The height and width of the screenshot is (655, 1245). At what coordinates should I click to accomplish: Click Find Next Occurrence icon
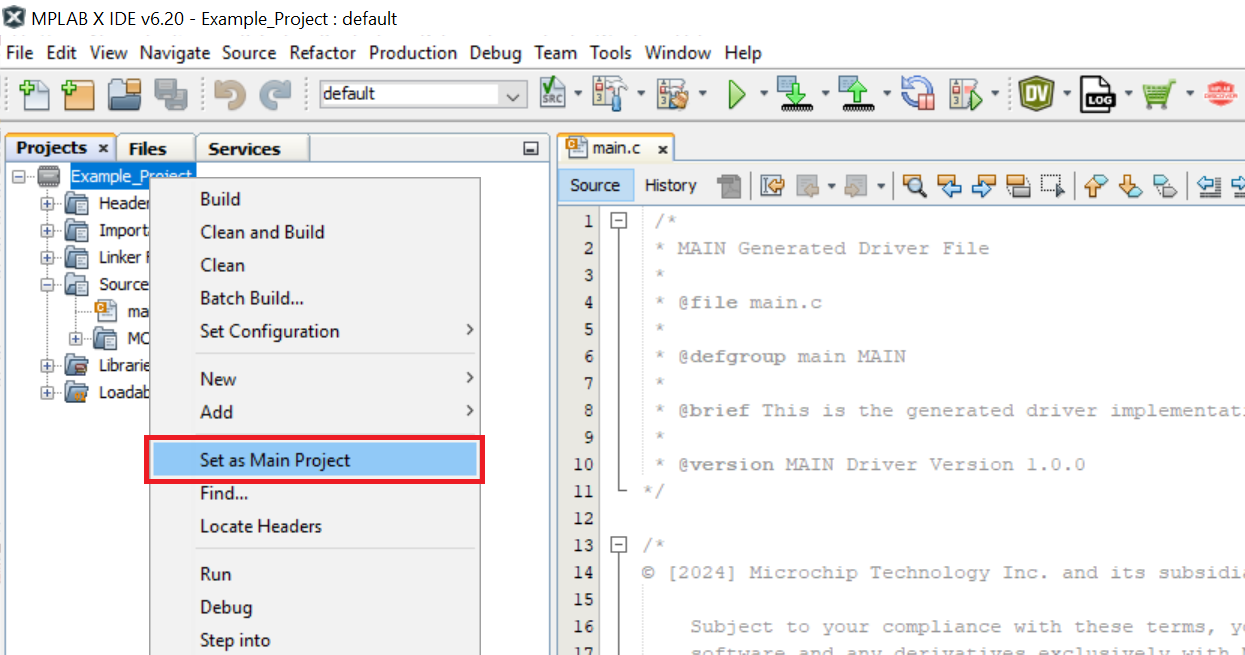pos(984,185)
